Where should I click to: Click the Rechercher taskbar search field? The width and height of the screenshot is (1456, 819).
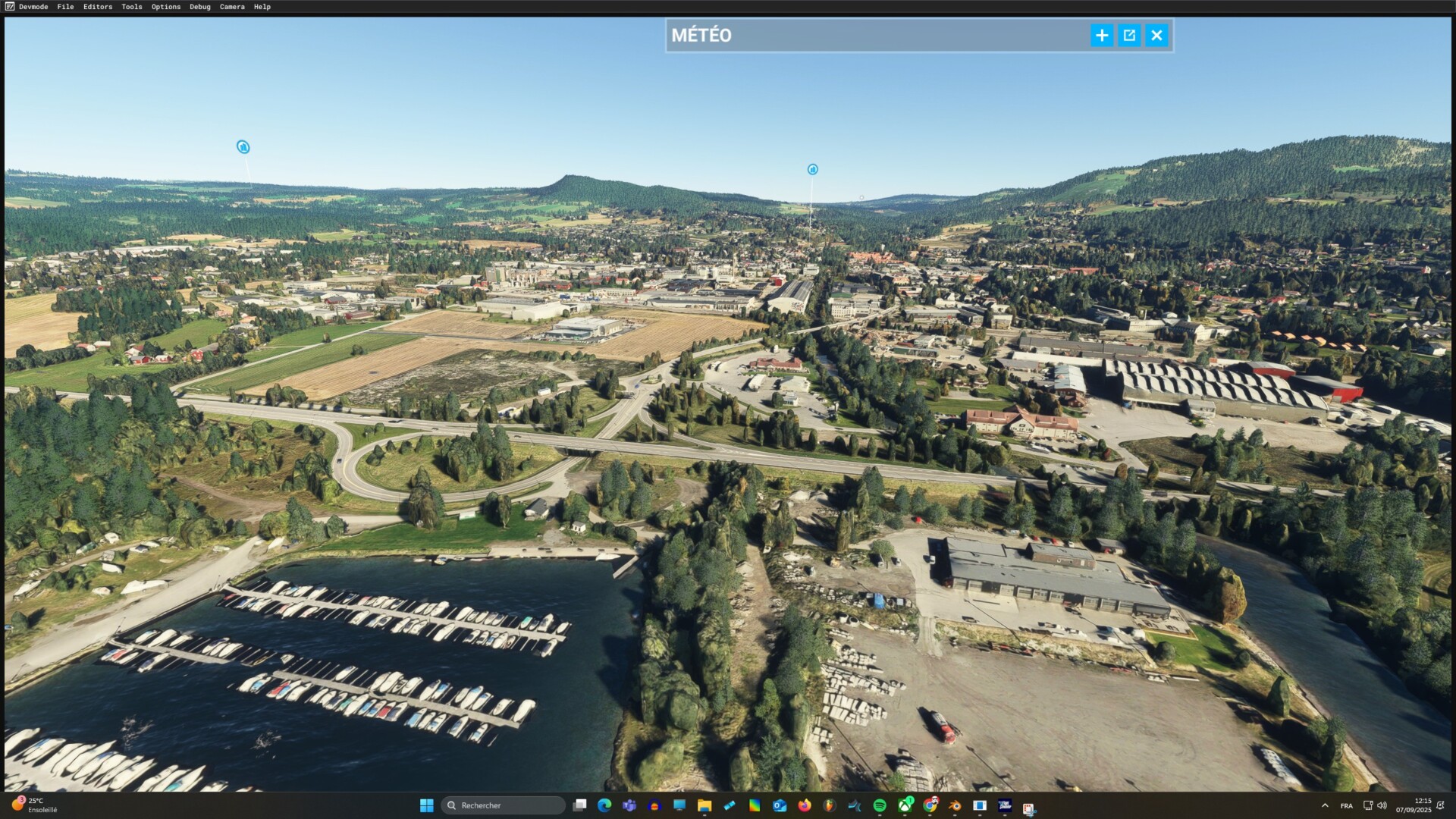(x=503, y=805)
